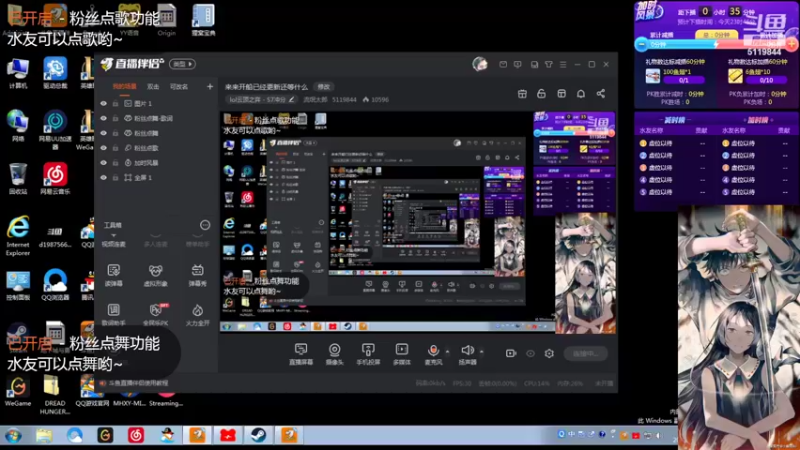Screen dimensions: 800x450
Task: Open the notification bell icon
Action: pyautogui.click(x=581, y=94)
